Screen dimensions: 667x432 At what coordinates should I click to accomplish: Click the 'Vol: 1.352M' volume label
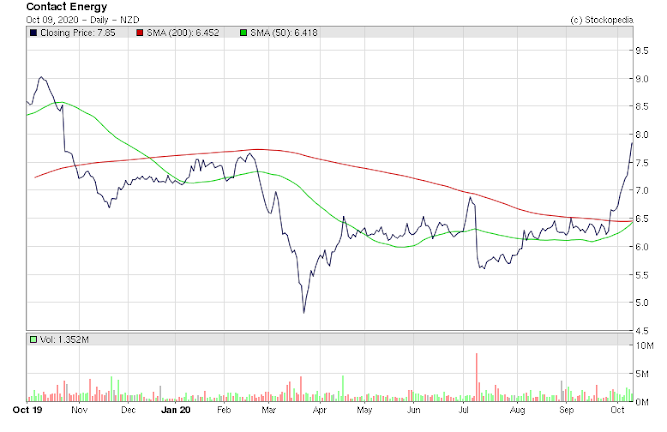(x=64, y=340)
